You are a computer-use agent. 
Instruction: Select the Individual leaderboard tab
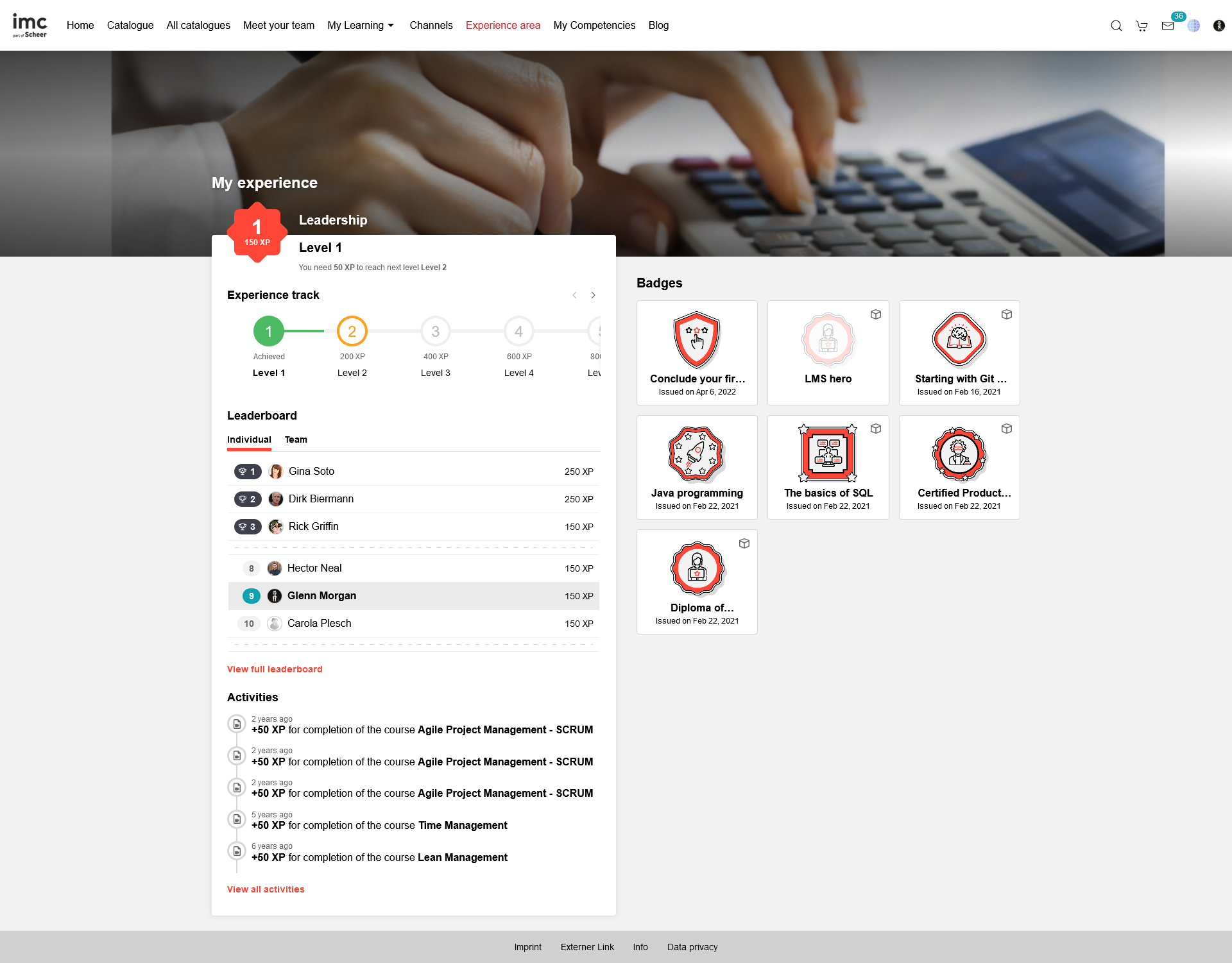click(x=249, y=439)
